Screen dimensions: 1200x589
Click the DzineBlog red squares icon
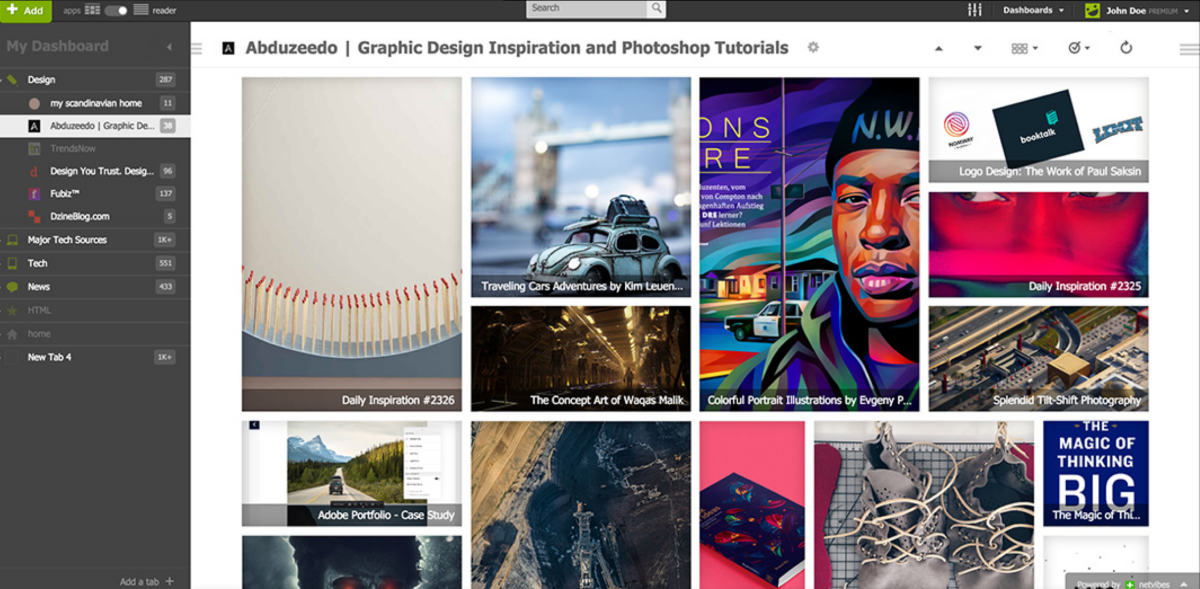(x=34, y=216)
